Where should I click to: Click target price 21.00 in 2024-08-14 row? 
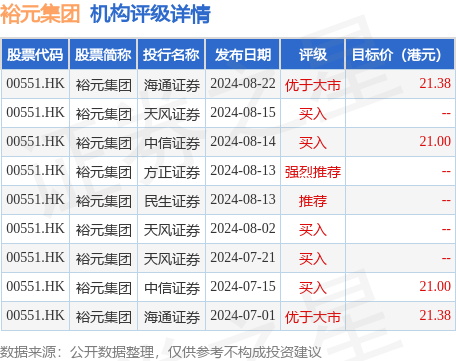[x=435, y=141]
